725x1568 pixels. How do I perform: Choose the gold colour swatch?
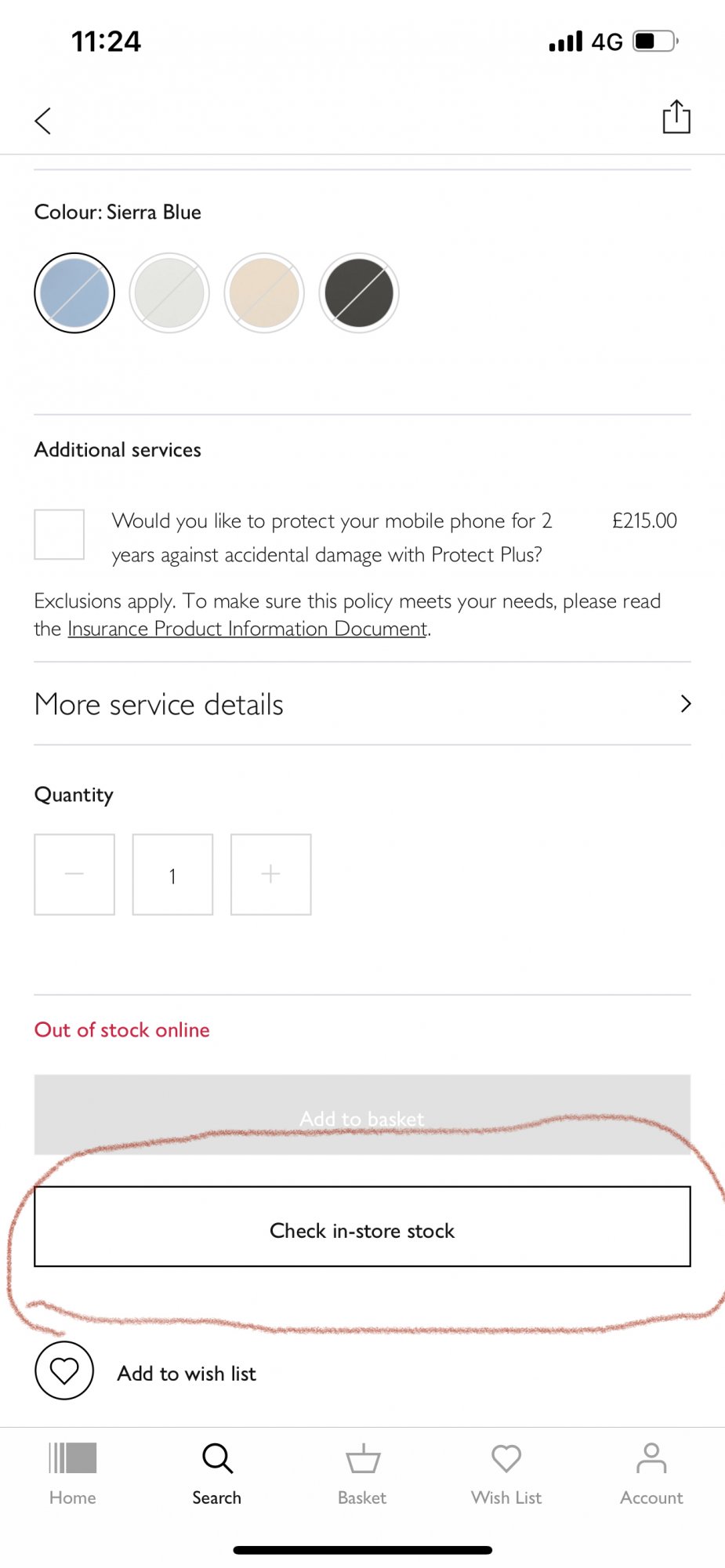point(264,293)
